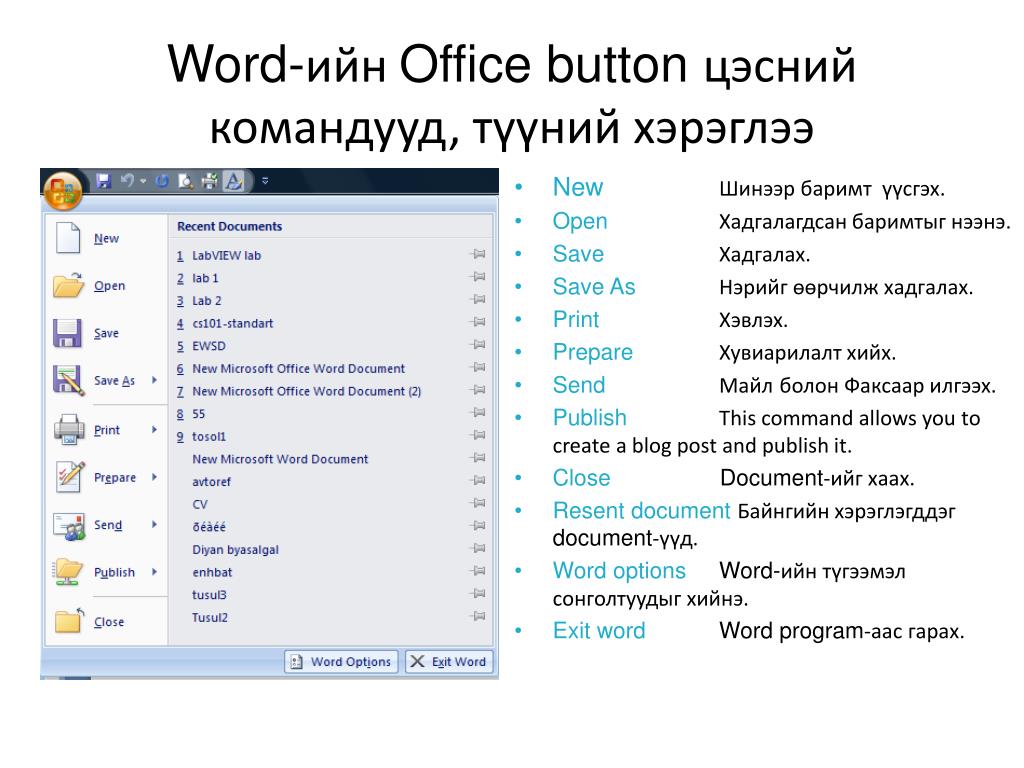The width and height of the screenshot is (1024, 768).
Task: Pin the avtoref recent document
Action: click(478, 481)
